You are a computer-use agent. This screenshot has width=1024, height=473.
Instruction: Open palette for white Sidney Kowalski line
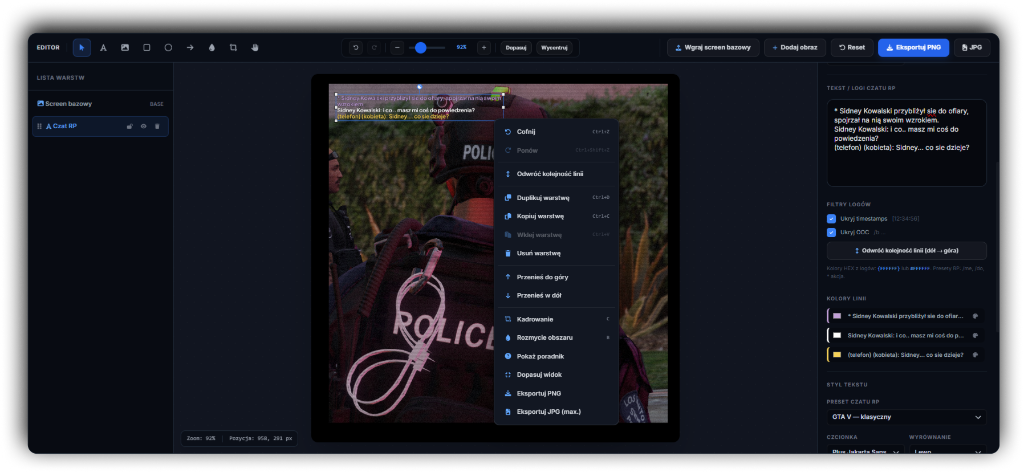coord(975,335)
